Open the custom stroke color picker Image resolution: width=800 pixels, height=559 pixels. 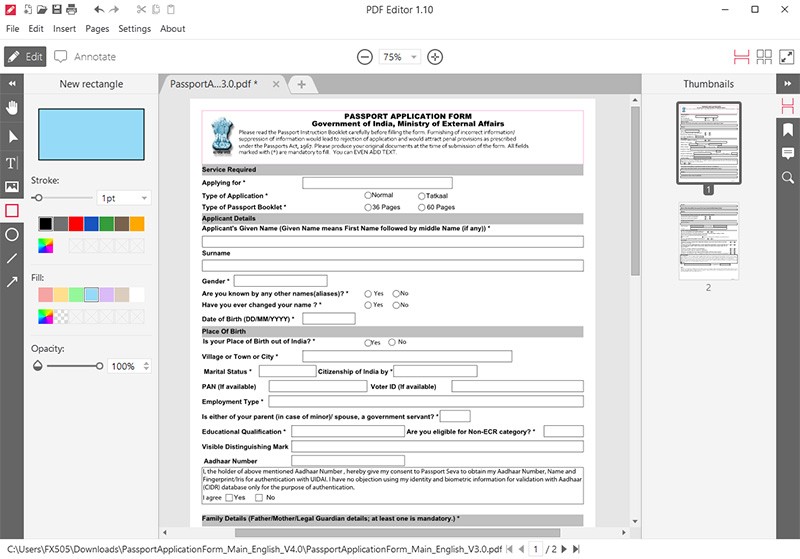pos(45,246)
